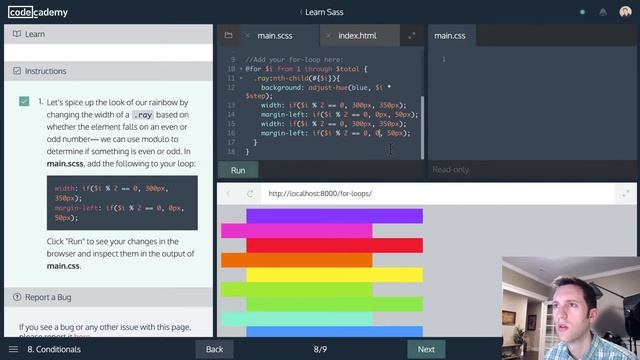This screenshot has height=360, width=640.
Task: Collapse the .ray:nth-child fold arrow
Action: (241, 78)
